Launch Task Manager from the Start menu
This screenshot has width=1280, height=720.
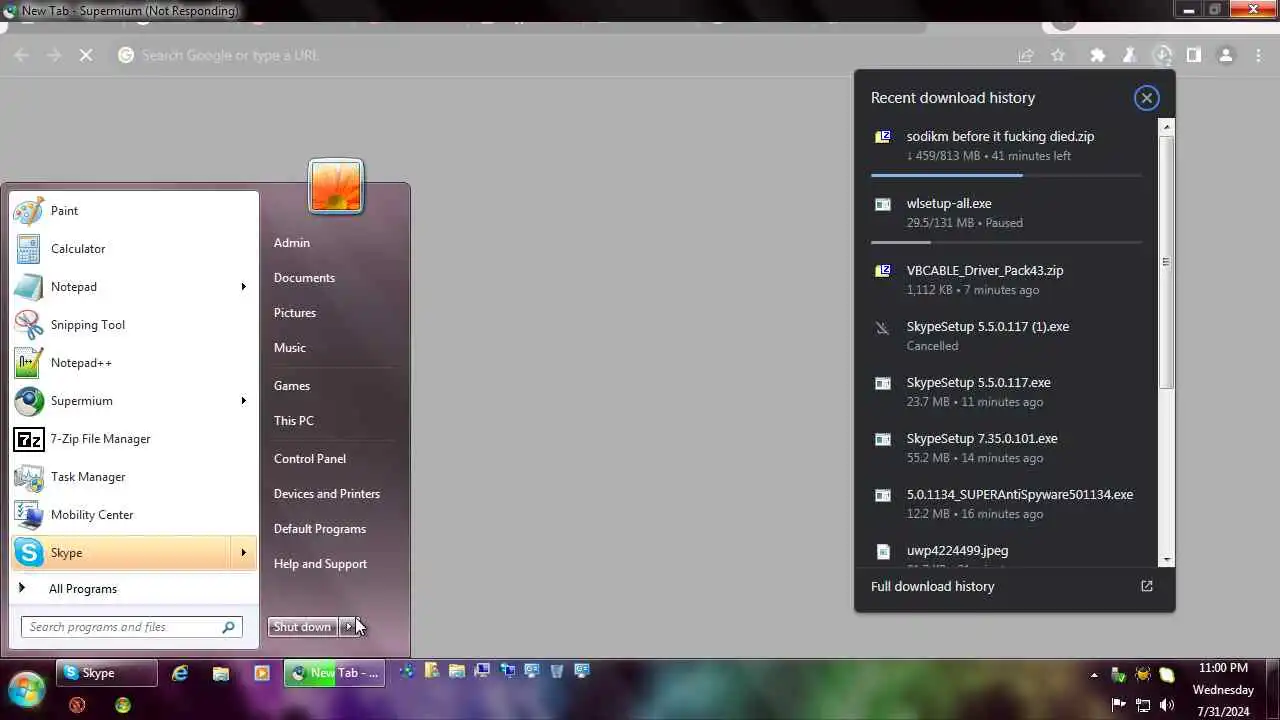pyautogui.click(x=134, y=477)
